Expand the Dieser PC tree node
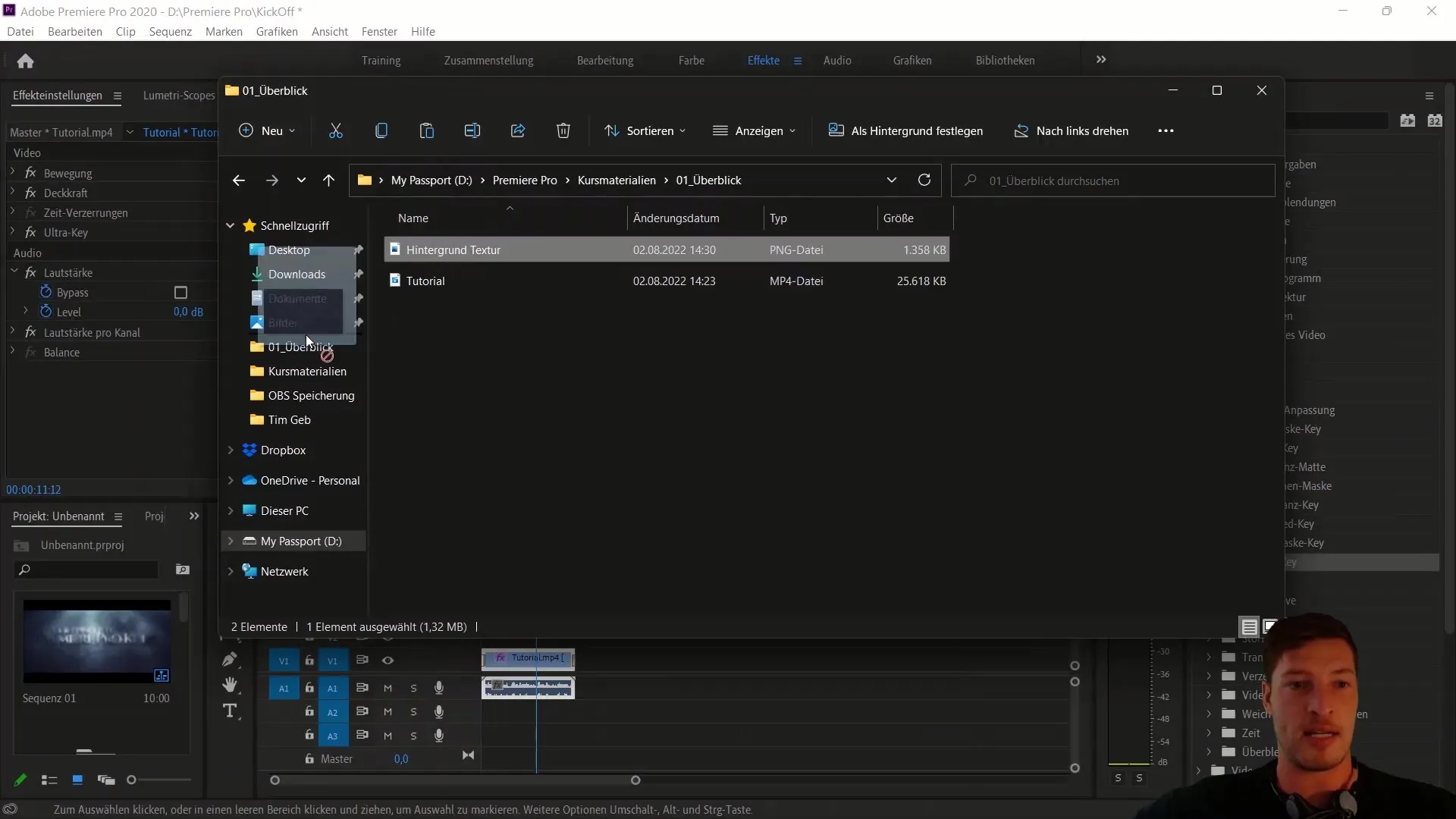The height and width of the screenshot is (819, 1456). click(231, 510)
